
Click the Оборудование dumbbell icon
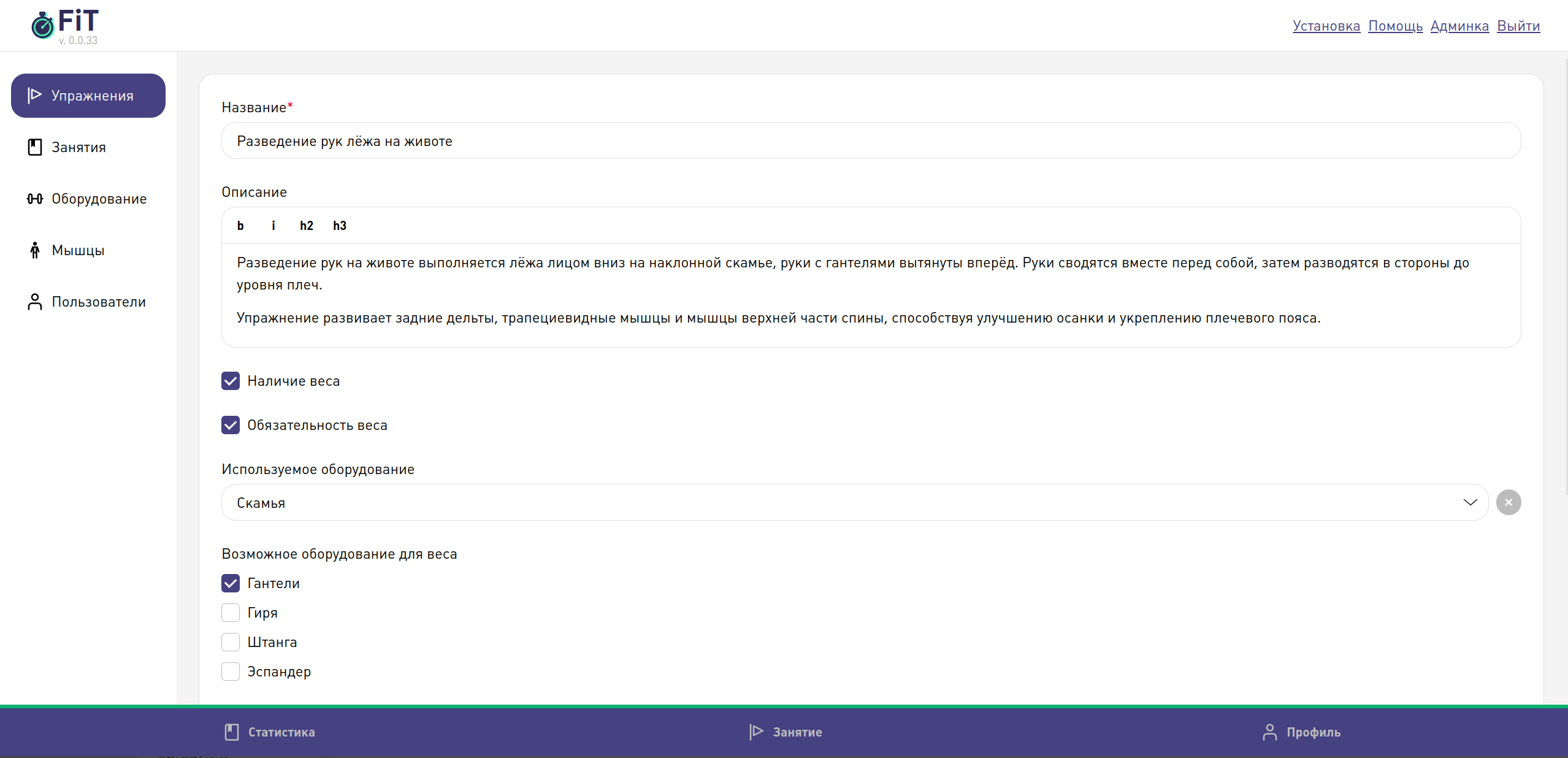click(35, 199)
